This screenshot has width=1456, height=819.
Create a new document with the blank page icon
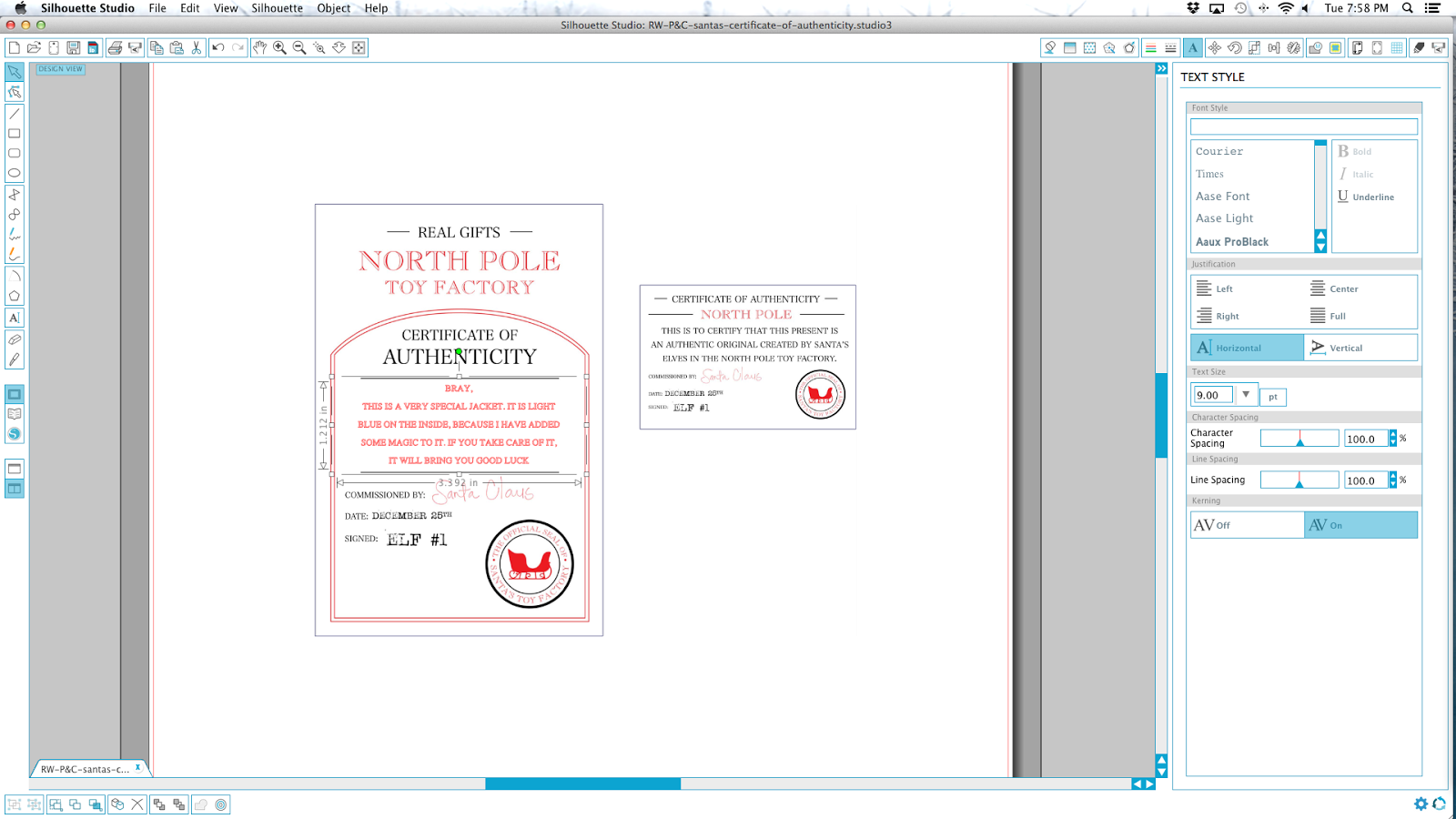(15, 47)
